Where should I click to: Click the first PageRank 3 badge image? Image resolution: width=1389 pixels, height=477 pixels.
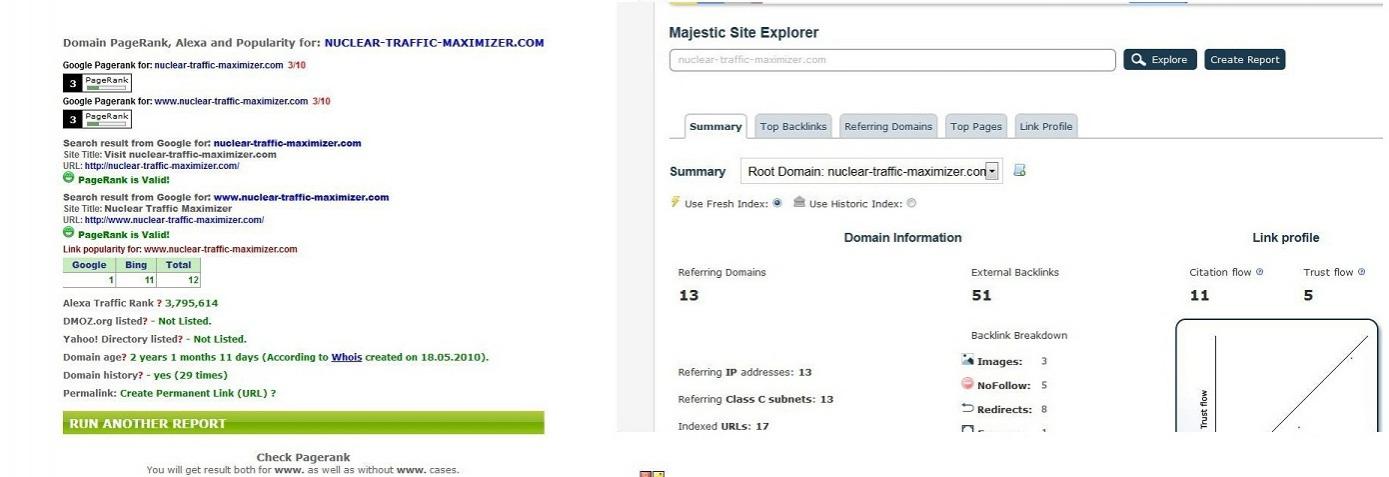(x=97, y=82)
